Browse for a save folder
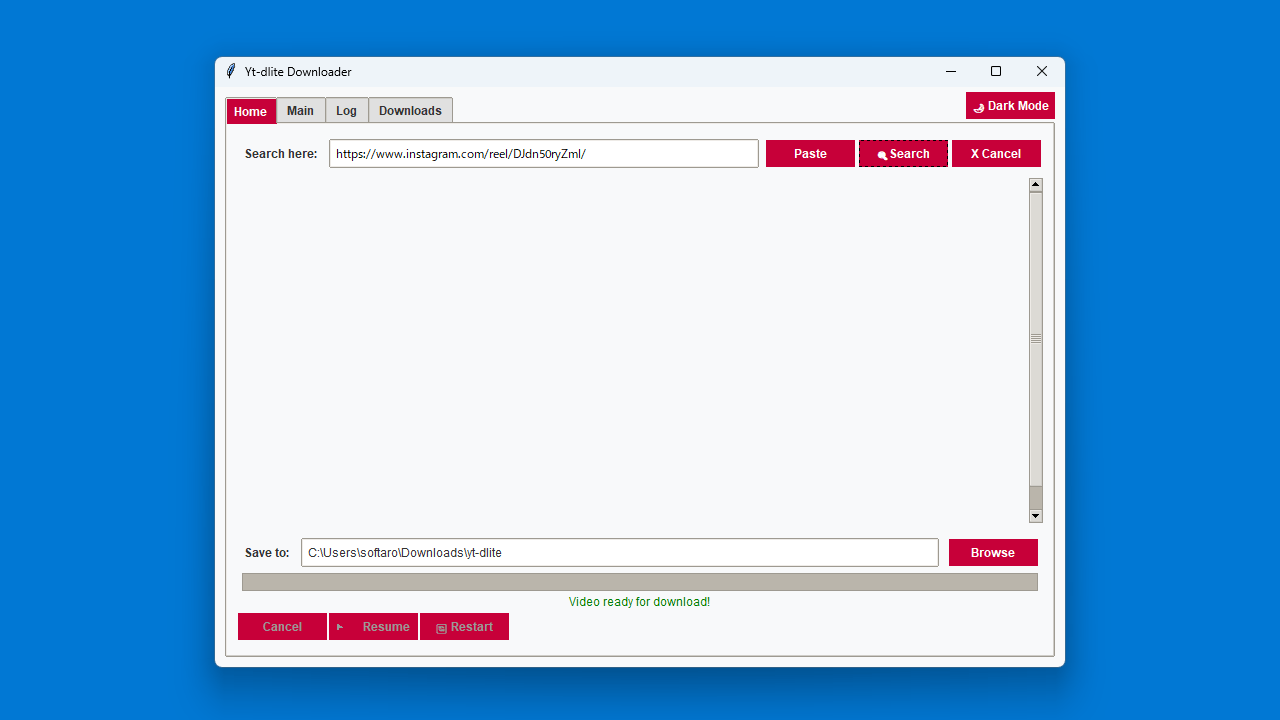Screen dimensions: 1280x720 [993, 553]
